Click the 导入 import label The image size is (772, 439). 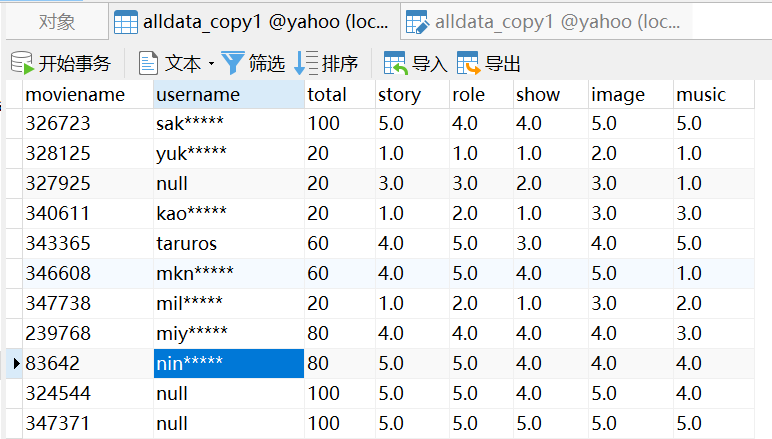(x=429, y=63)
